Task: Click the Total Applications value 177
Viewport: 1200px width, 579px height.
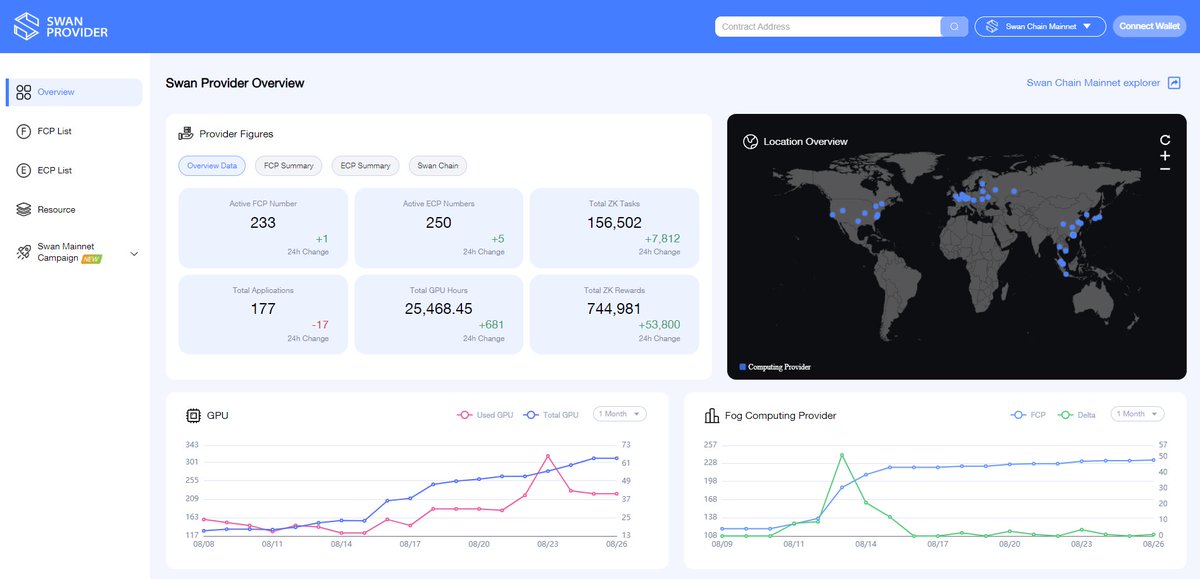Action: click(x=263, y=309)
